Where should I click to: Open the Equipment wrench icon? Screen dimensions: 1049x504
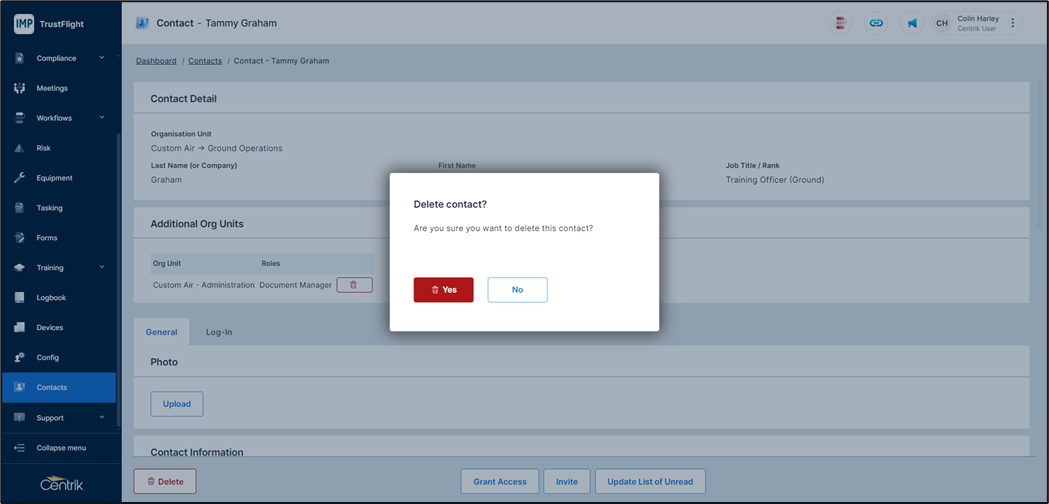[x=19, y=178]
